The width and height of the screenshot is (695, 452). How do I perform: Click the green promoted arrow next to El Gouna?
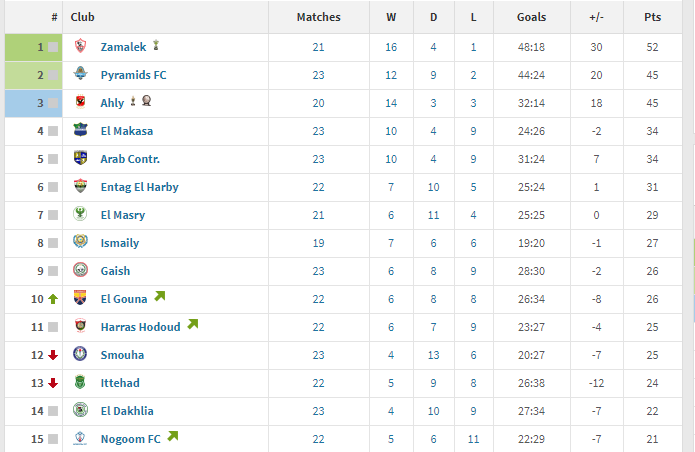[160, 296]
